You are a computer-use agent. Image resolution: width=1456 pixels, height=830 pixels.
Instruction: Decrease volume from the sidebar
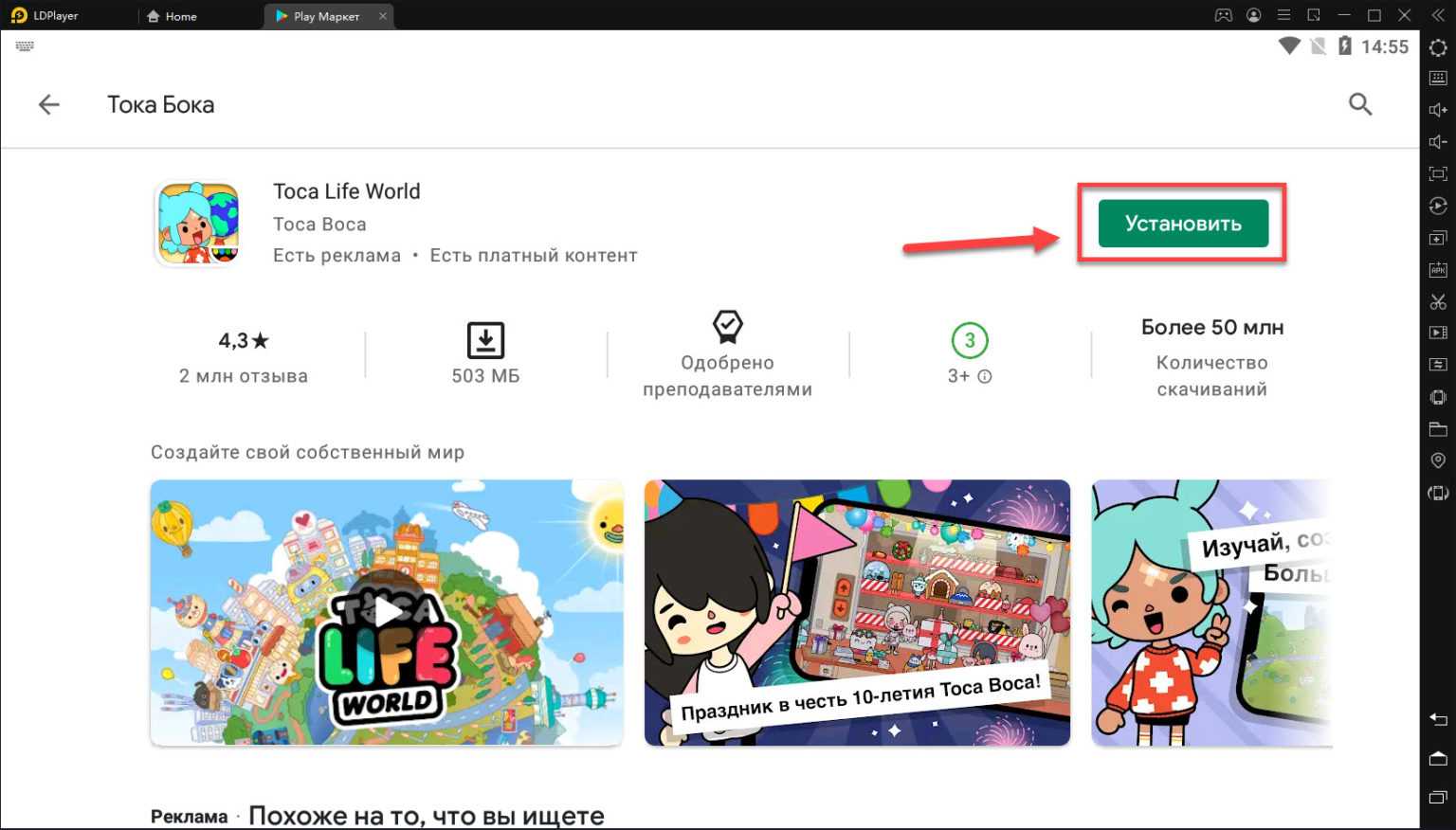(x=1438, y=142)
